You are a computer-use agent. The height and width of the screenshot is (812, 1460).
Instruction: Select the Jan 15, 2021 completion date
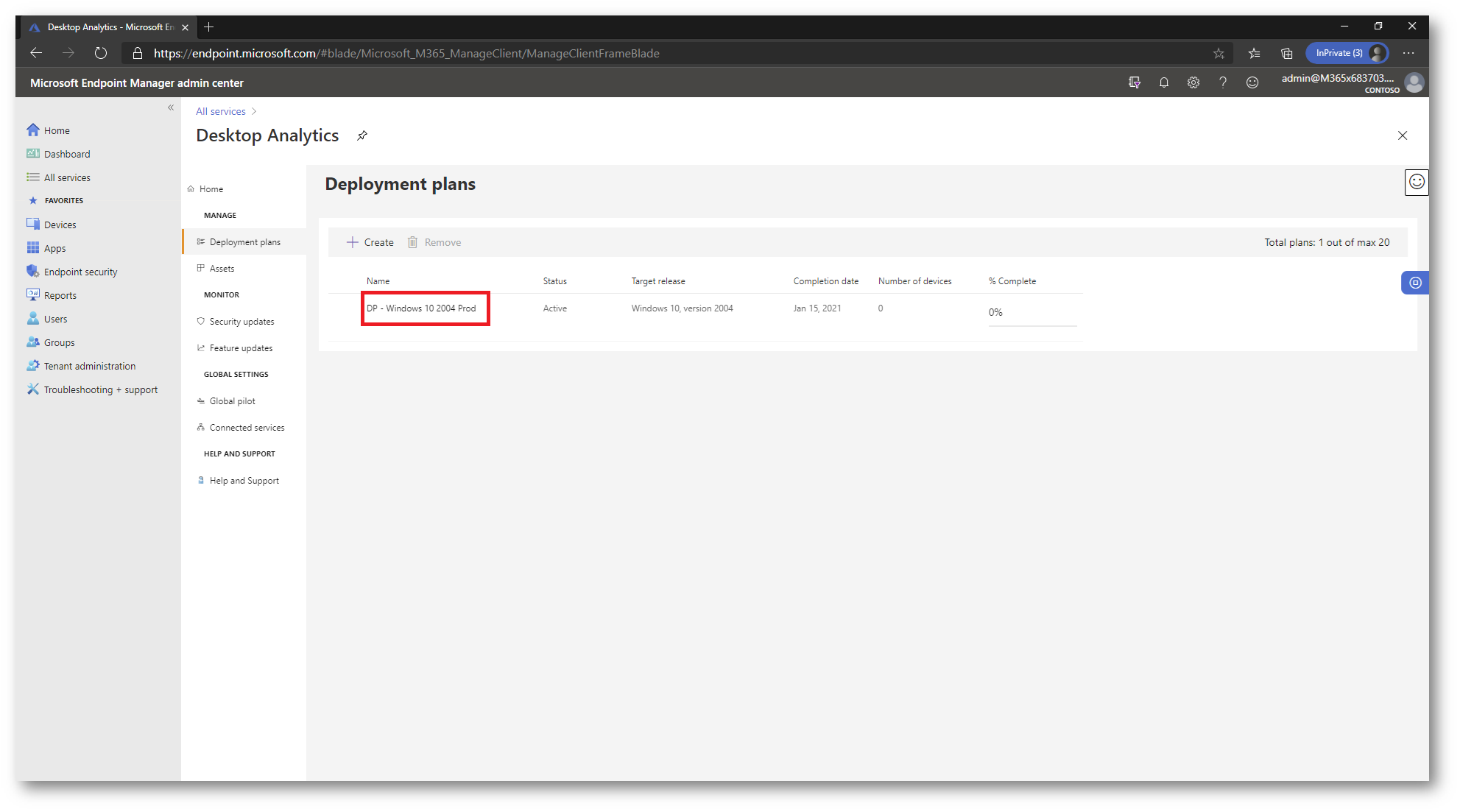(817, 308)
